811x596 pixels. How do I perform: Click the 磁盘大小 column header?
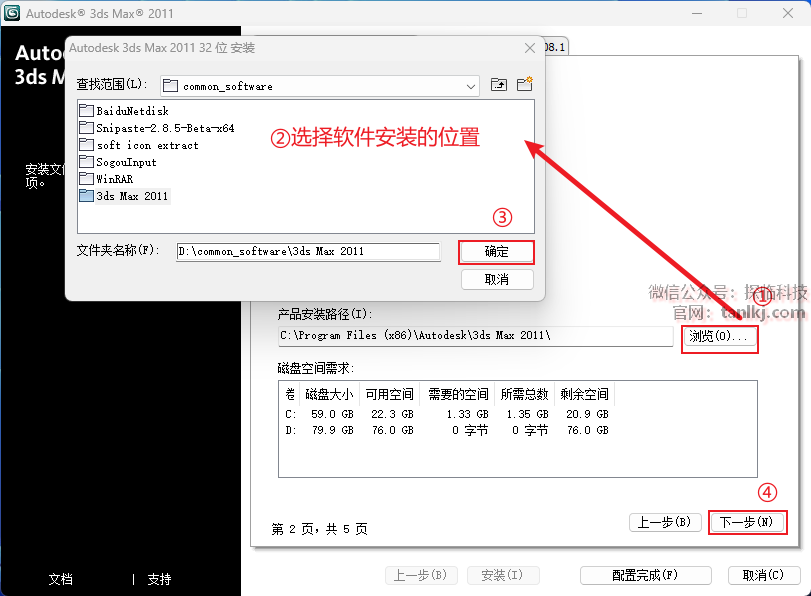pyautogui.click(x=329, y=394)
